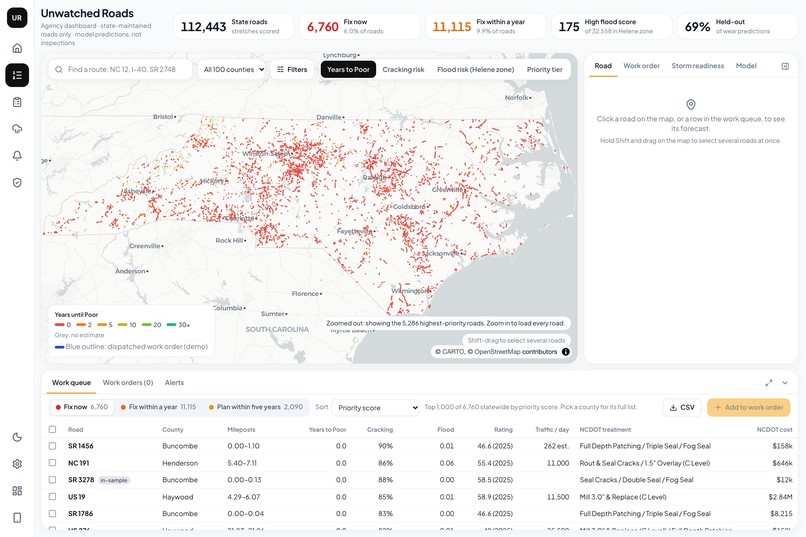Image resolution: width=806 pixels, height=537 pixels.
Task: Open the clipboard work orders sidebar icon
Action: [17, 102]
